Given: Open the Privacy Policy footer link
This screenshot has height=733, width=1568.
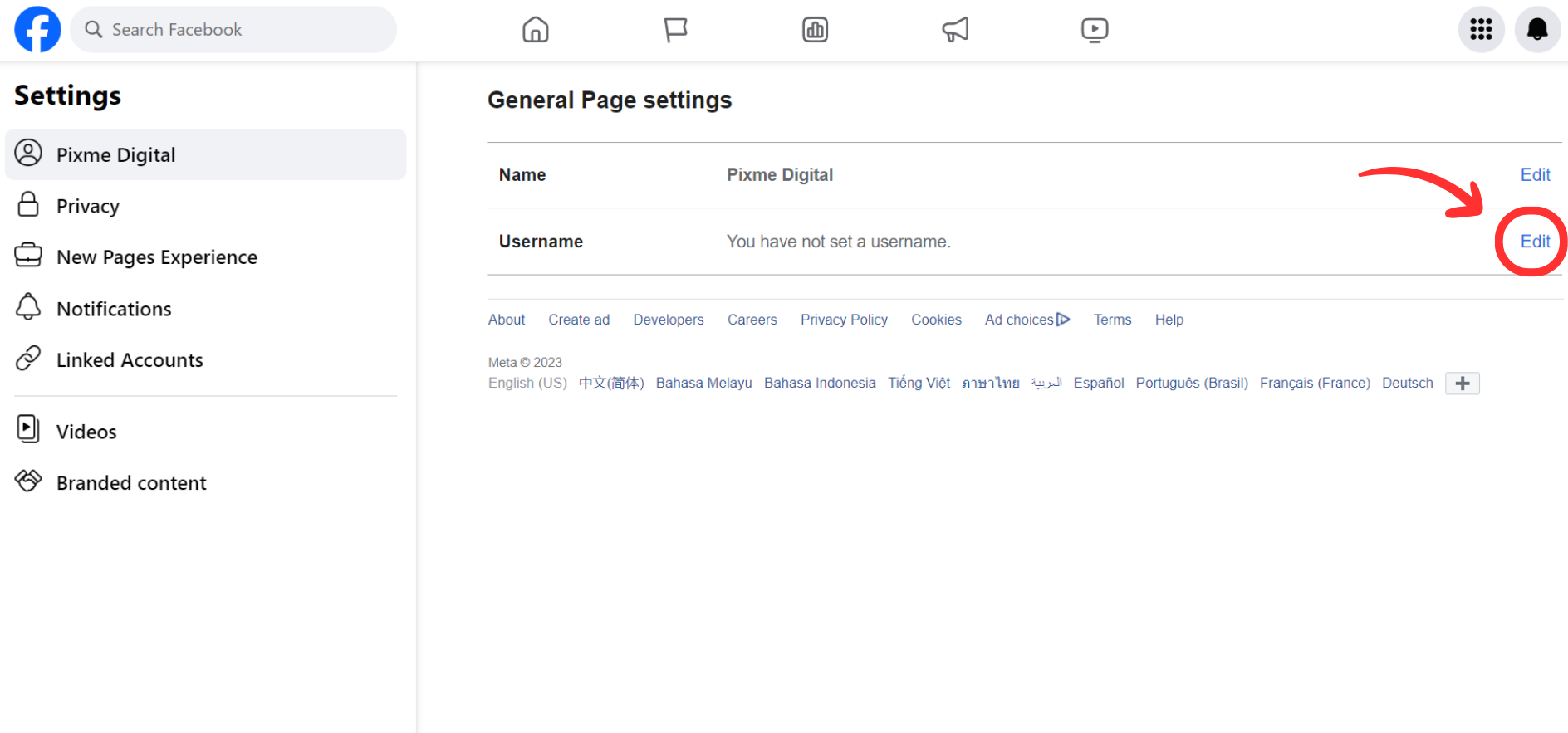Looking at the screenshot, I should (x=844, y=320).
